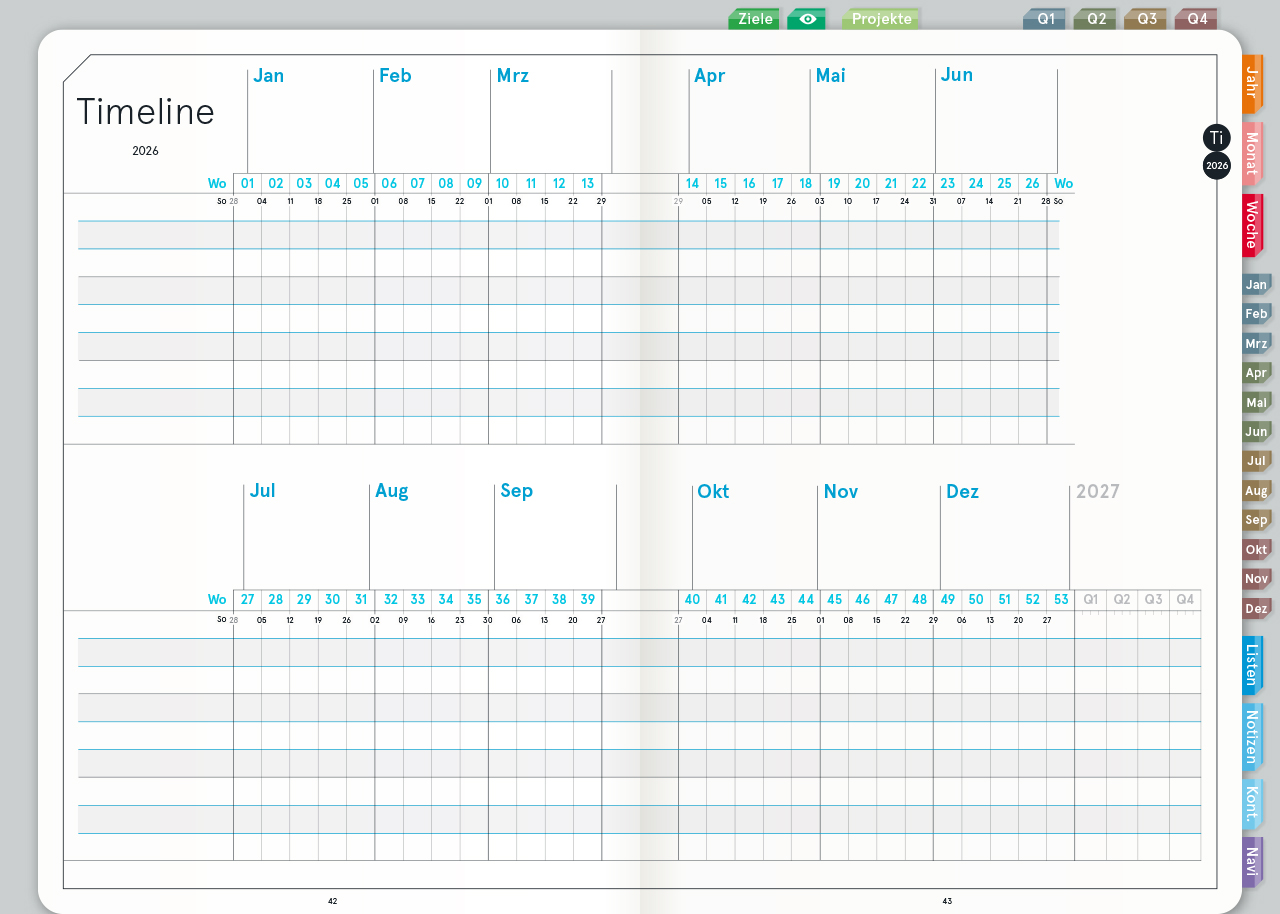This screenshot has width=1280, height=914.
Task: Open the Nov month header link
Action: pos(841,492)
